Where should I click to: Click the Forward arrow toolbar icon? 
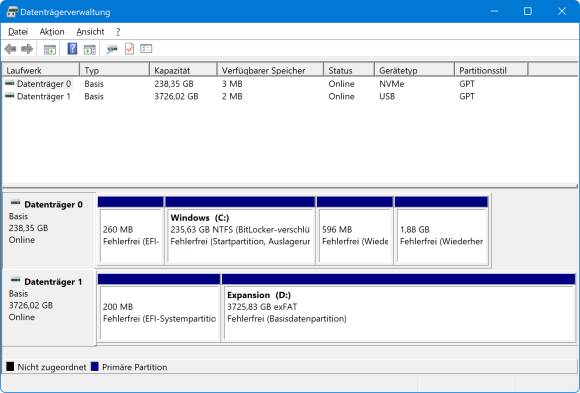[x=27, y=49]
